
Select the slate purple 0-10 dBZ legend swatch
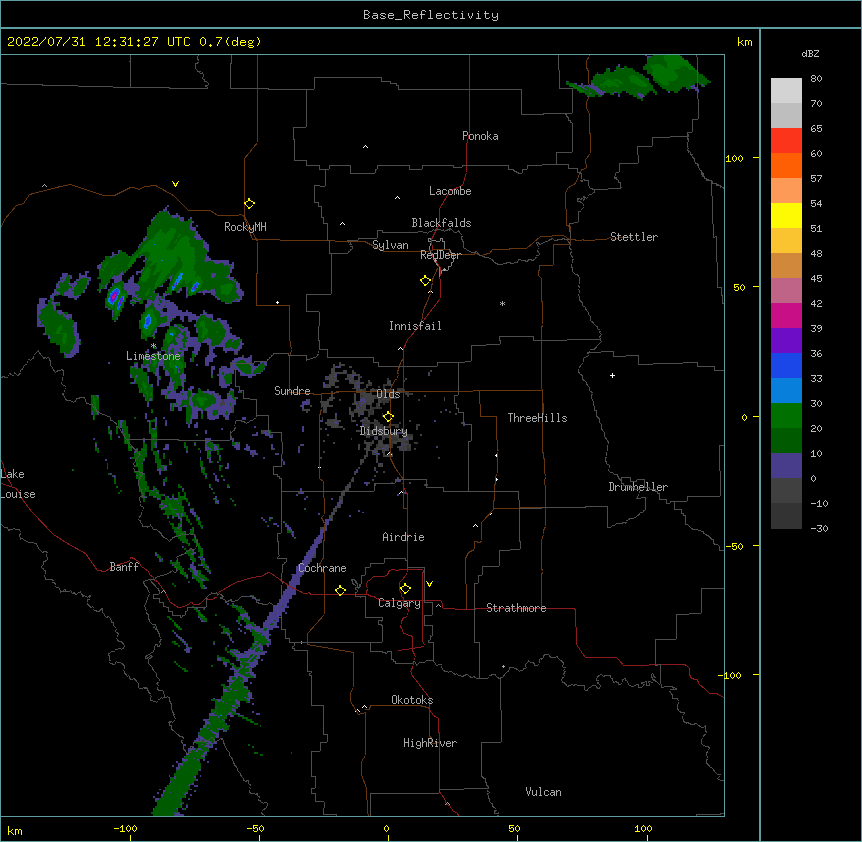(786, 466)
